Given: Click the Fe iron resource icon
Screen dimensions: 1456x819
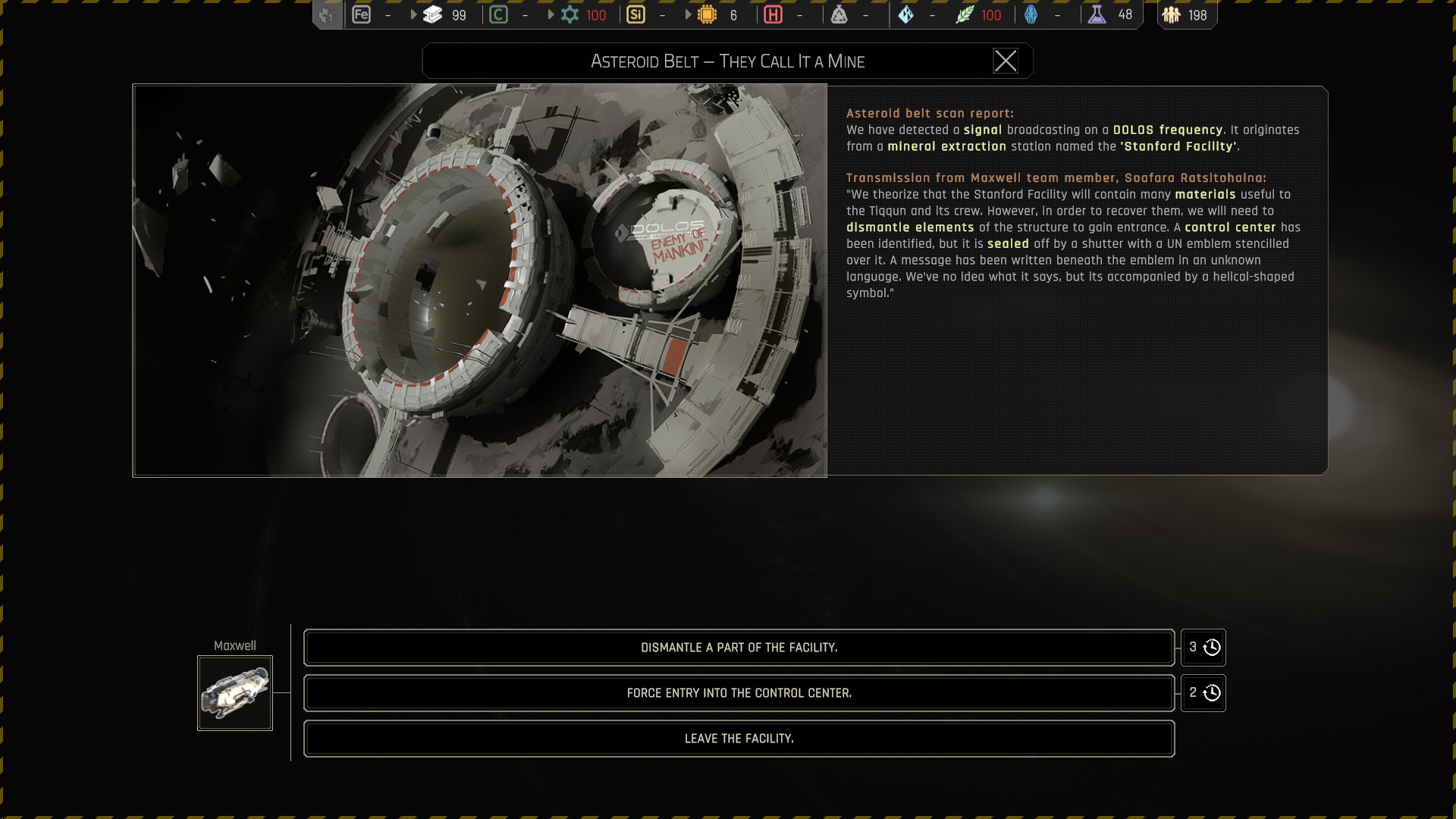Looking at the screenshot, I should [x=362, y=14].
